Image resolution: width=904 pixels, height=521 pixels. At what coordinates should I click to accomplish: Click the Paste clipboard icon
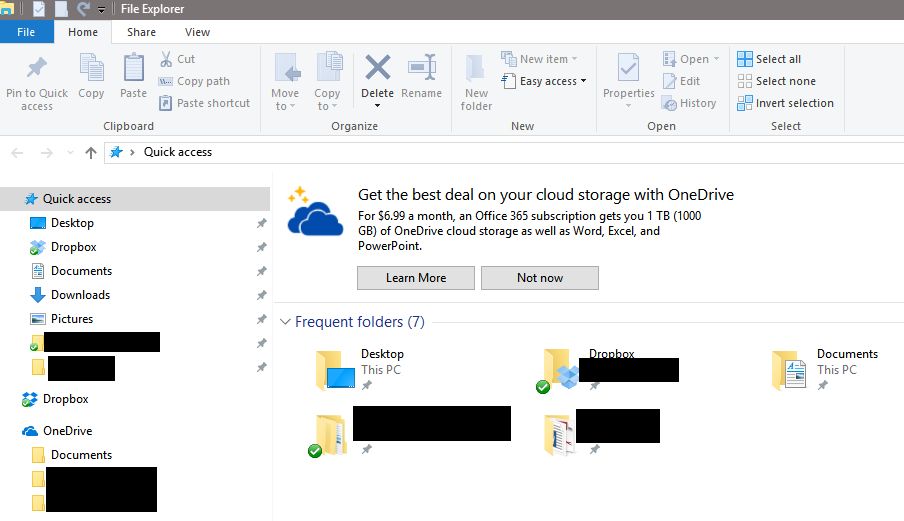click(133, 67)
